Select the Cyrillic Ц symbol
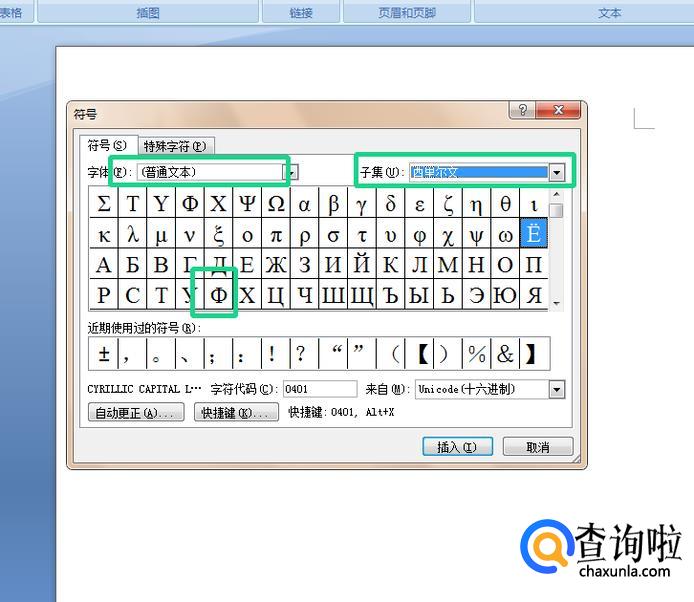Screen dimensions: 694x602 pos(276,294)
